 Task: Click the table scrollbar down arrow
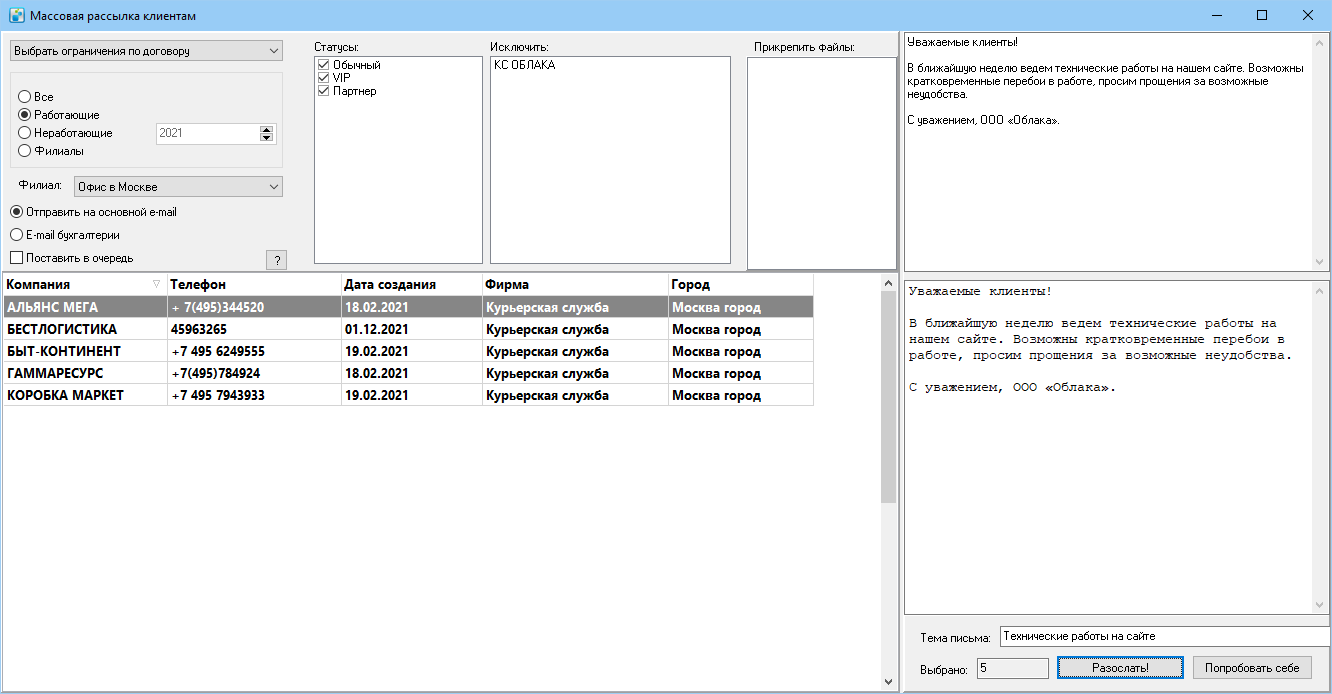pyautogui.click(x=889, y=682)
